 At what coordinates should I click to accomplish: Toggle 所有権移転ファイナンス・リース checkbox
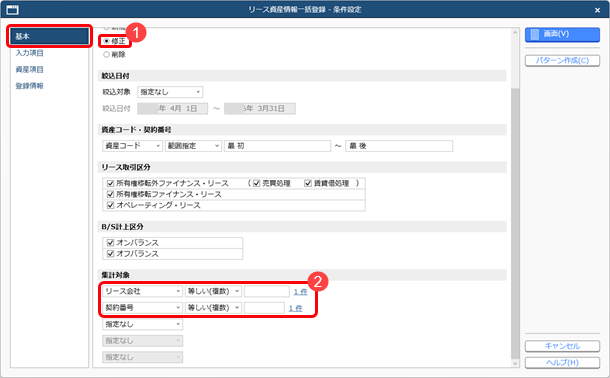tap(110, 194)
